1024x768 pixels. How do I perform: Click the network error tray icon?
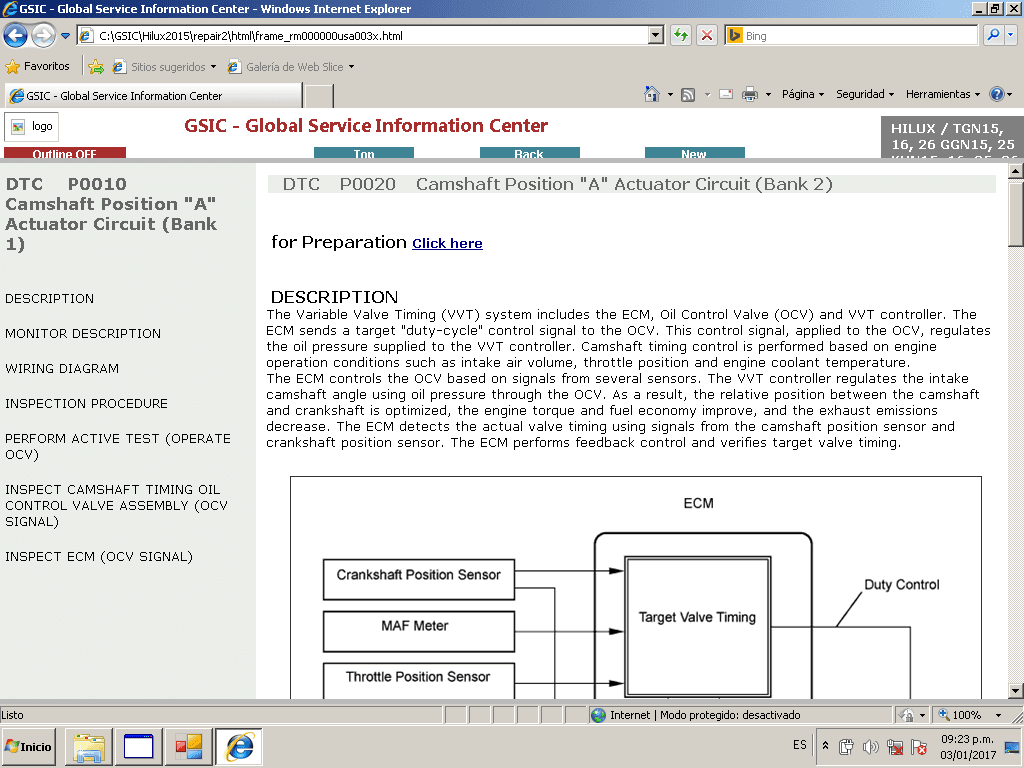point(895,746)
